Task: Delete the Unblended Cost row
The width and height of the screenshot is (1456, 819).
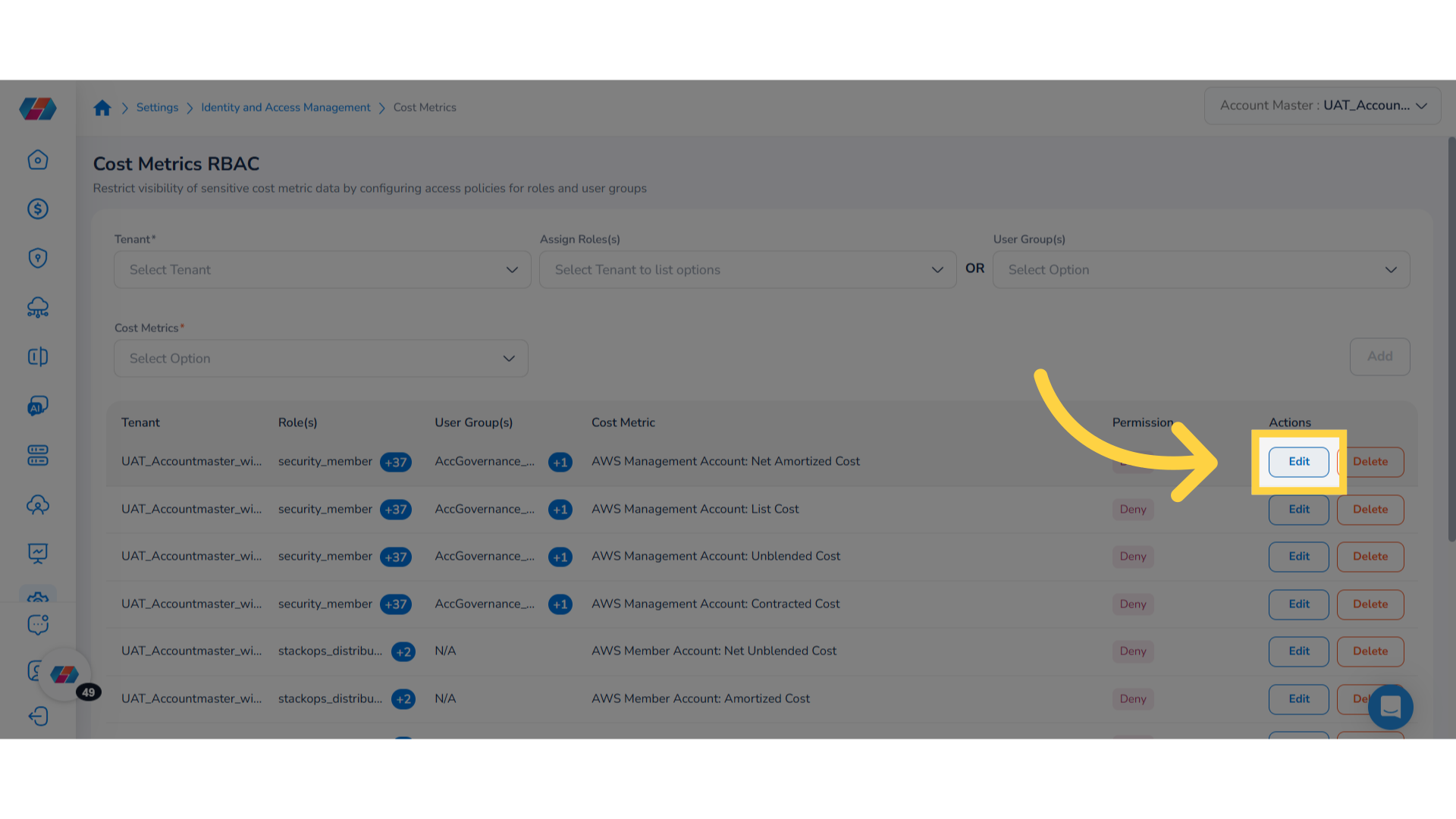Action: tap(1370, 557)
